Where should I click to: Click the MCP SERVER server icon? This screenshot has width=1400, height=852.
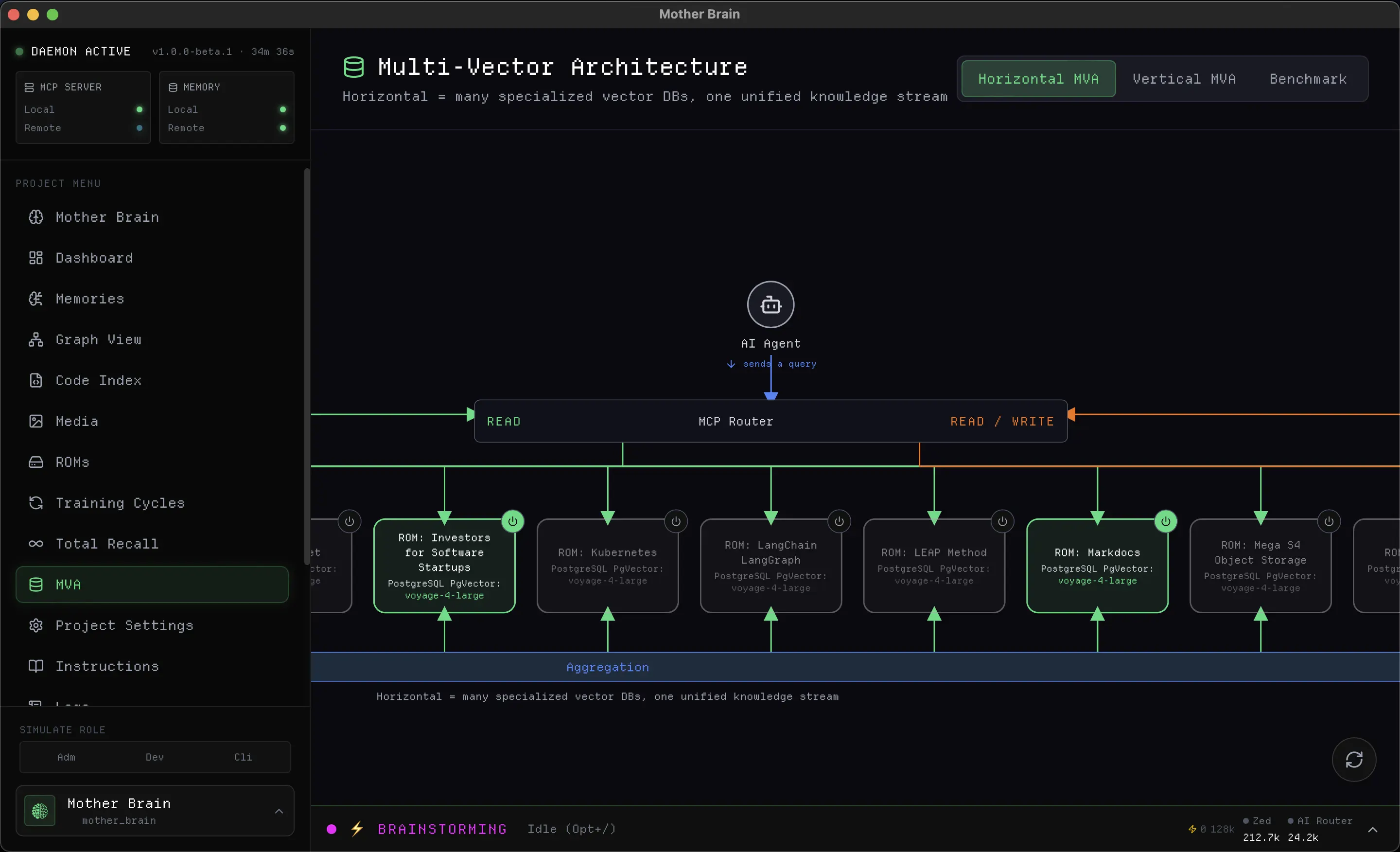(x=29, y=88)
